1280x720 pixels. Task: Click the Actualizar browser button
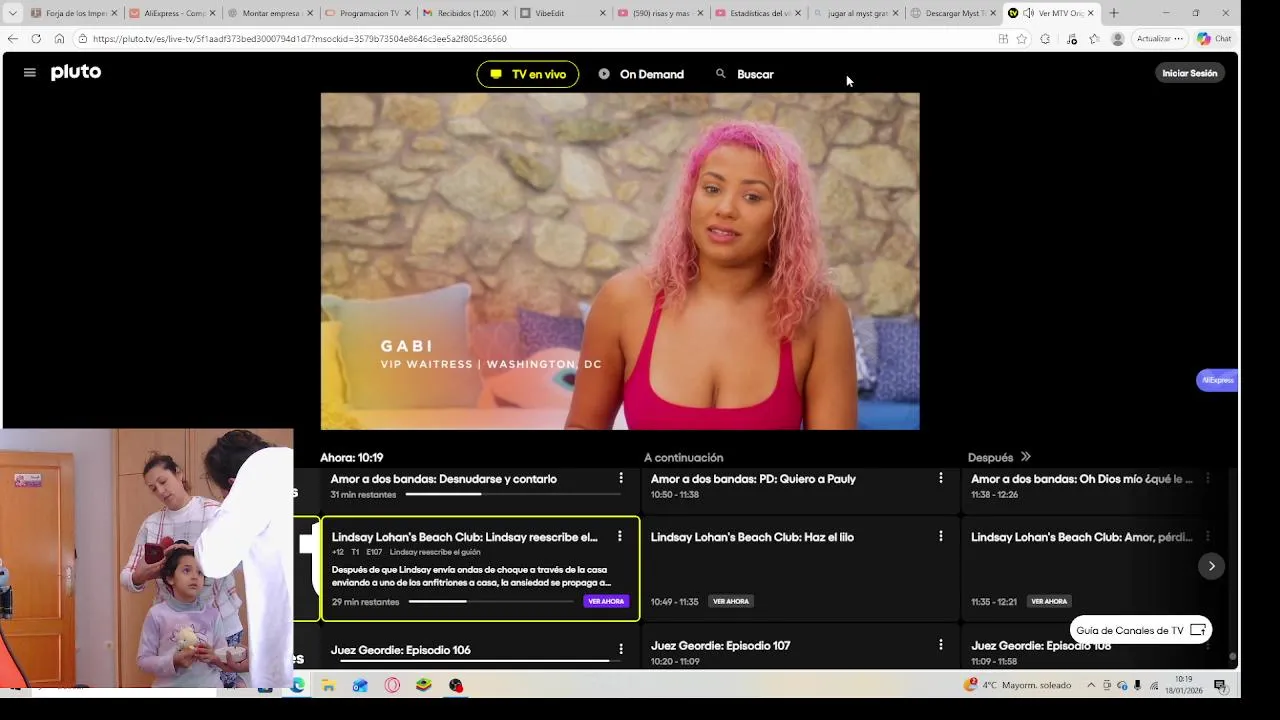(1159, 39)
